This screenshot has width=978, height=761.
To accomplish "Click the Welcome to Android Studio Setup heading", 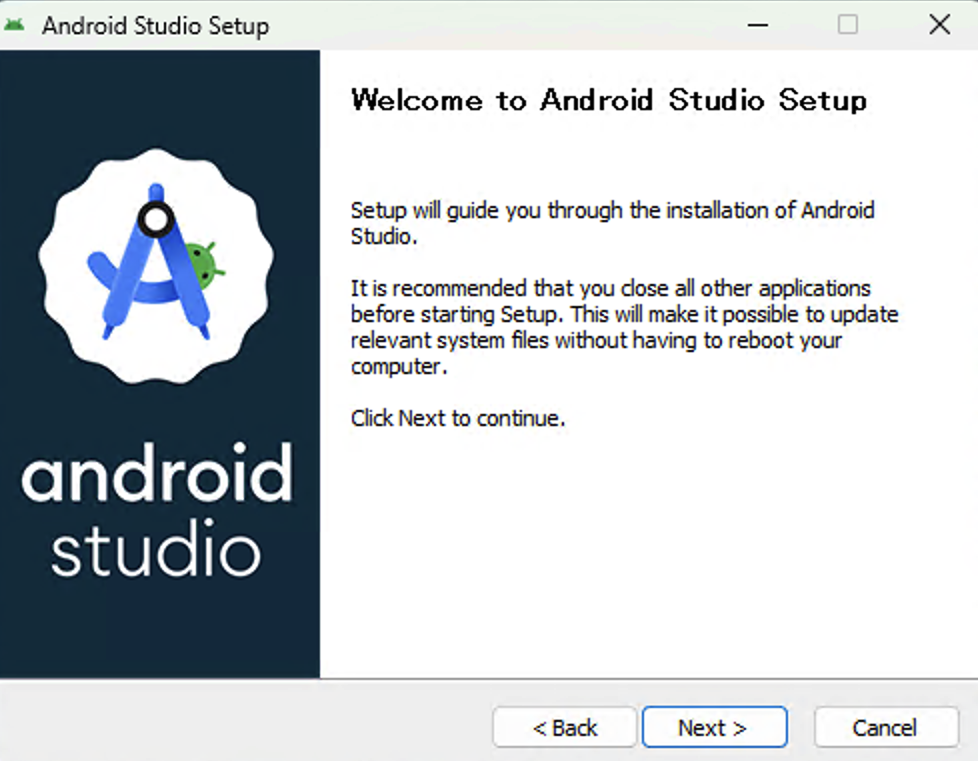I will click(608, 100).
